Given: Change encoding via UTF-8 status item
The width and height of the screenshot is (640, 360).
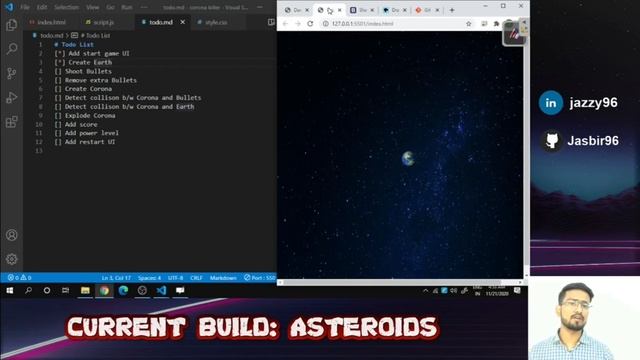Looking at the screenshot, I should point(176,278).
